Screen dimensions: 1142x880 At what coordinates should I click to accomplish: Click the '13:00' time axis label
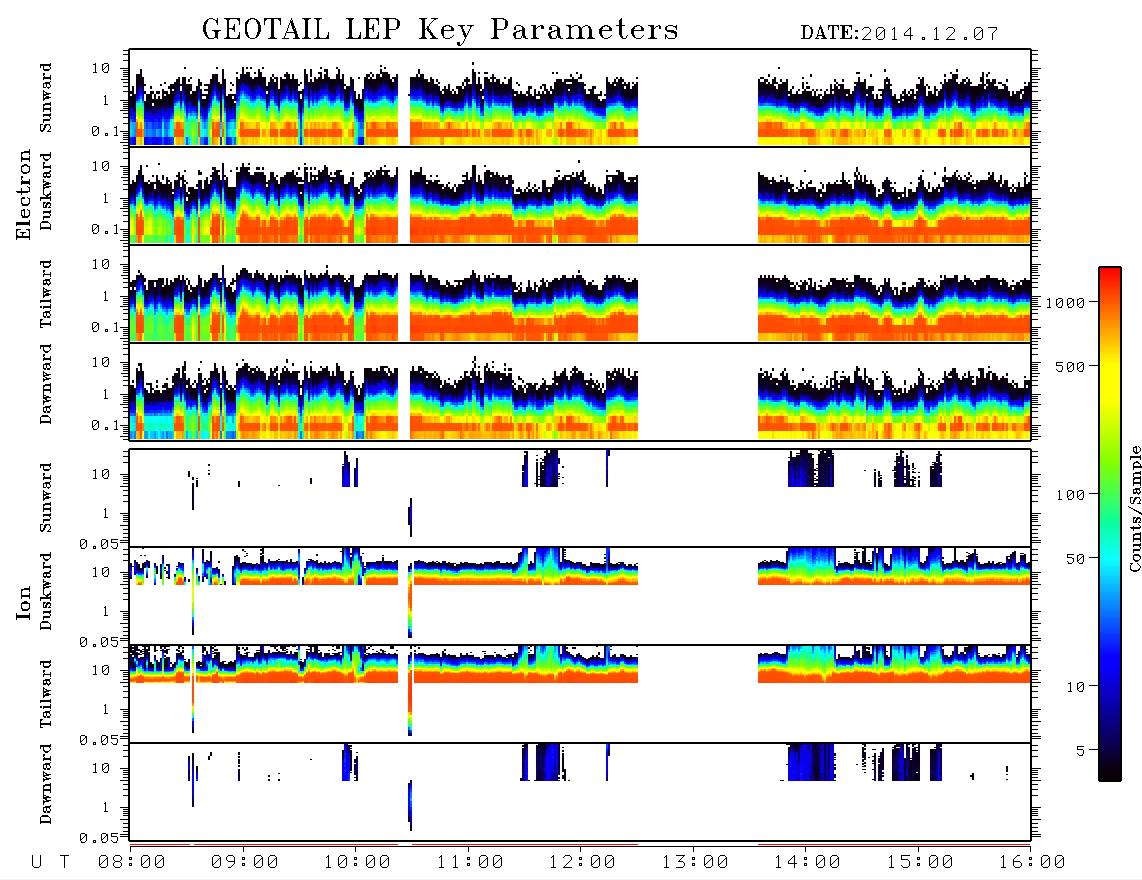pos(695,863)
